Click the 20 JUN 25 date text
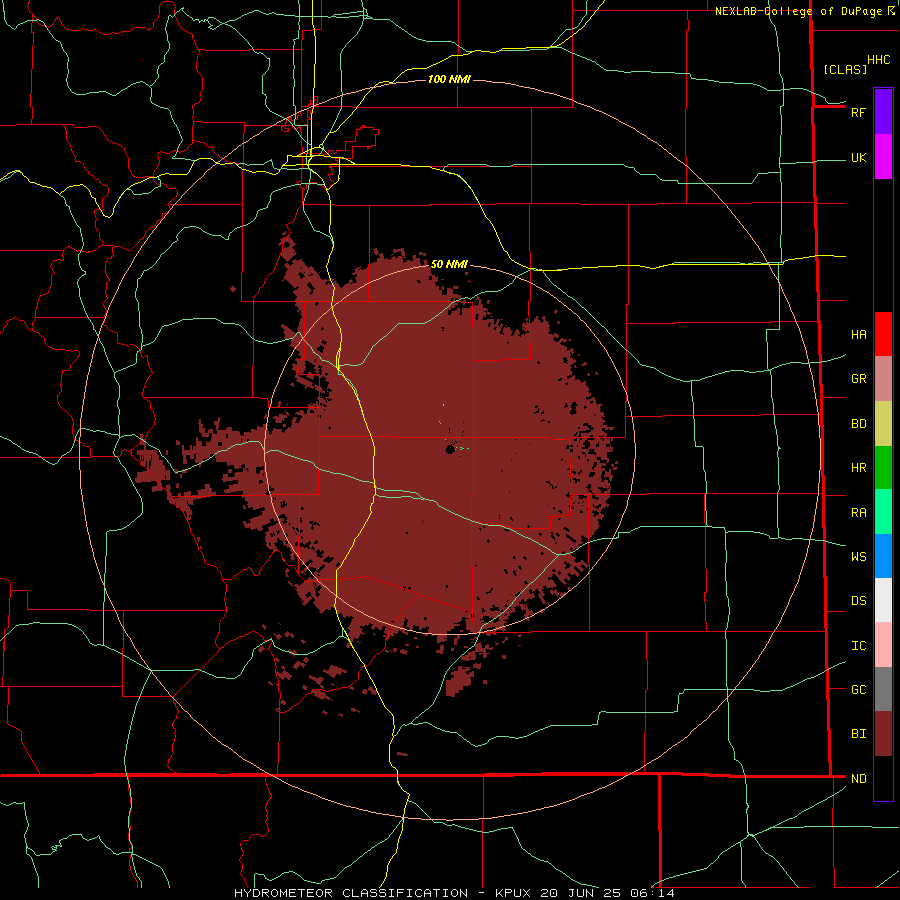 pyautogui.click(x=581, y=893)
